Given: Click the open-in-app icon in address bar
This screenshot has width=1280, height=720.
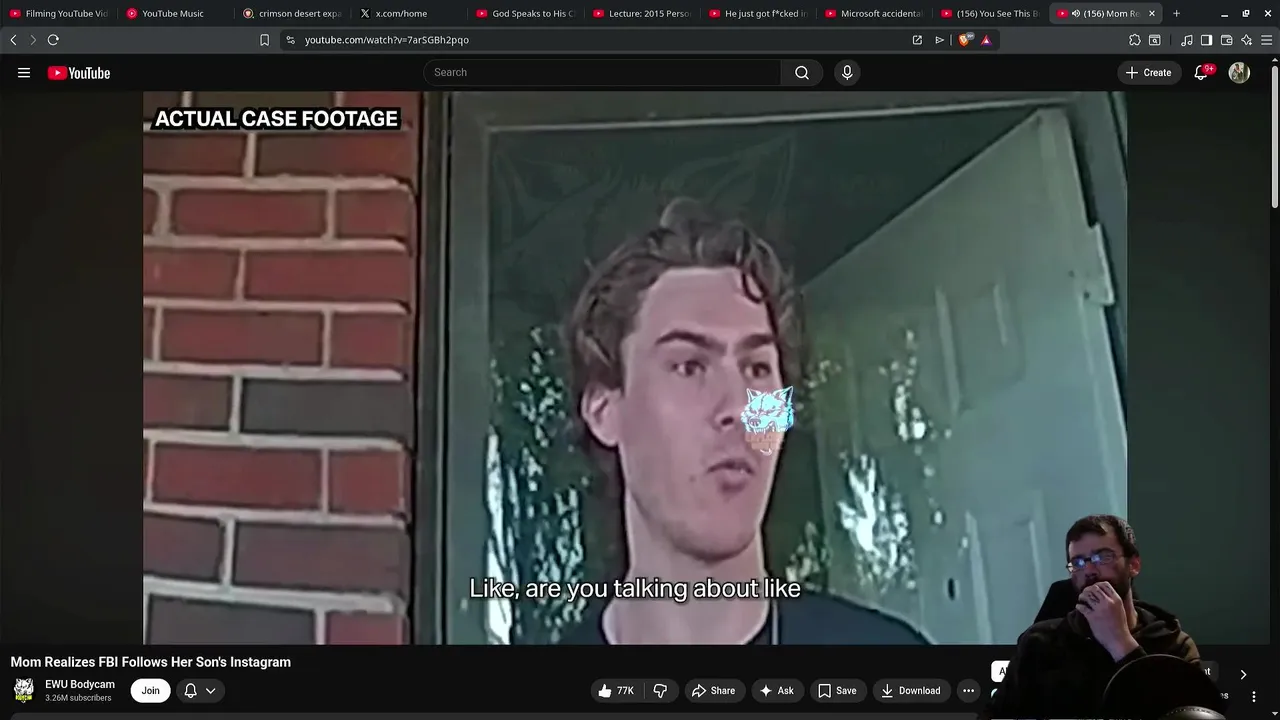Looking at the screenshot, I should pos(917,40).
